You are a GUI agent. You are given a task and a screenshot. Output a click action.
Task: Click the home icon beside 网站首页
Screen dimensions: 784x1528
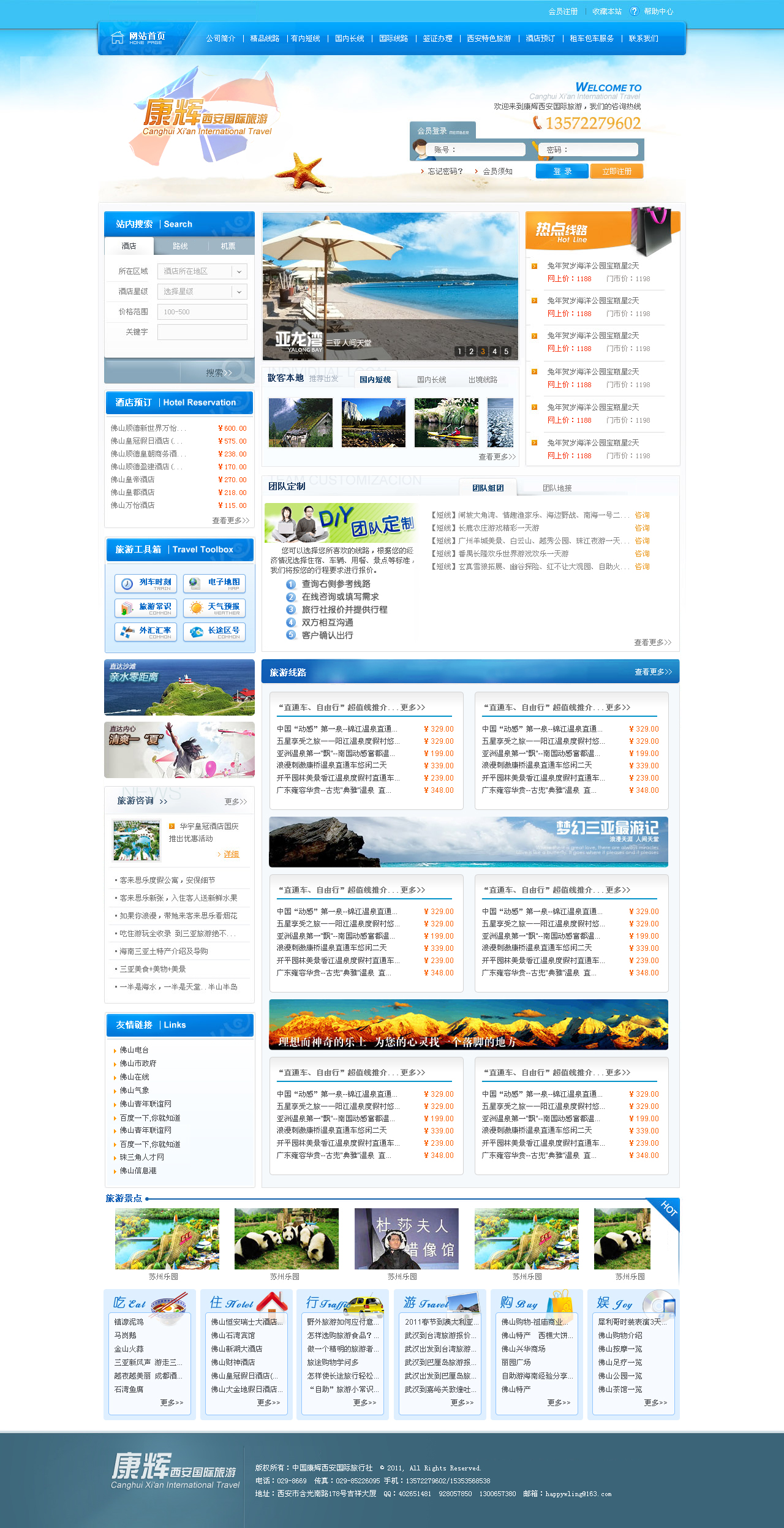coord(117,38)
